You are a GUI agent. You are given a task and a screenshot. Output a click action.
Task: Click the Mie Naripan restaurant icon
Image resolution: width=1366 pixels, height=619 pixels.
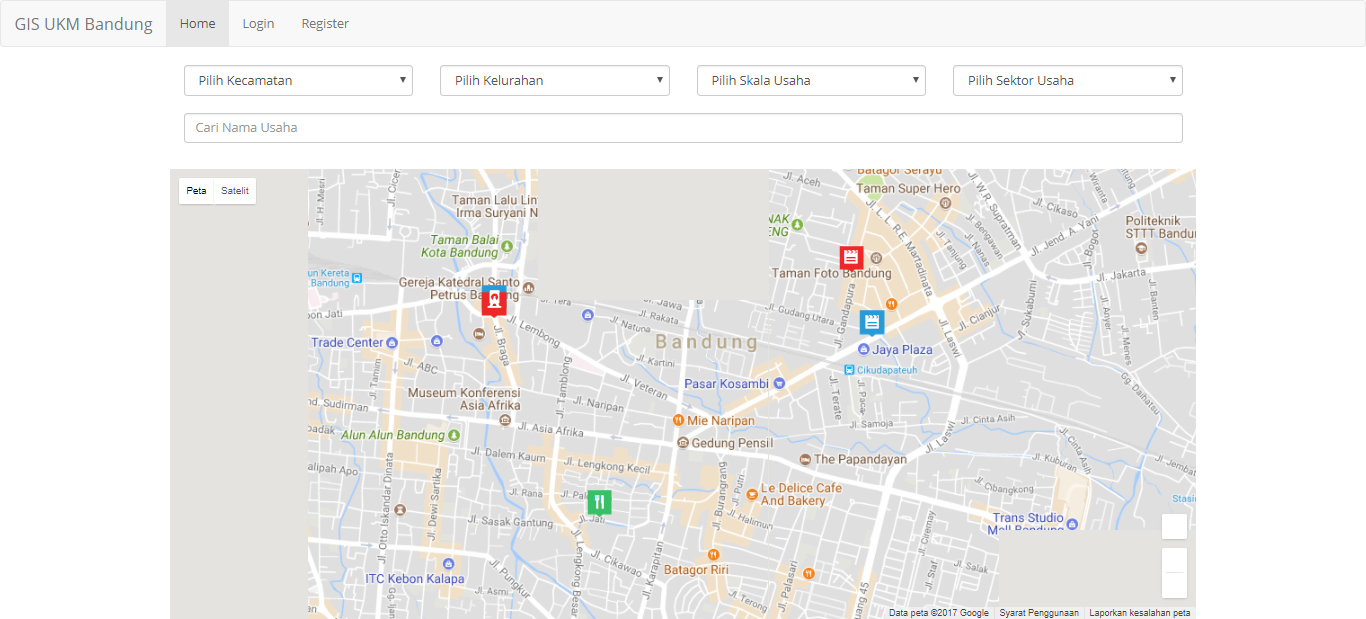coord(678,421)
